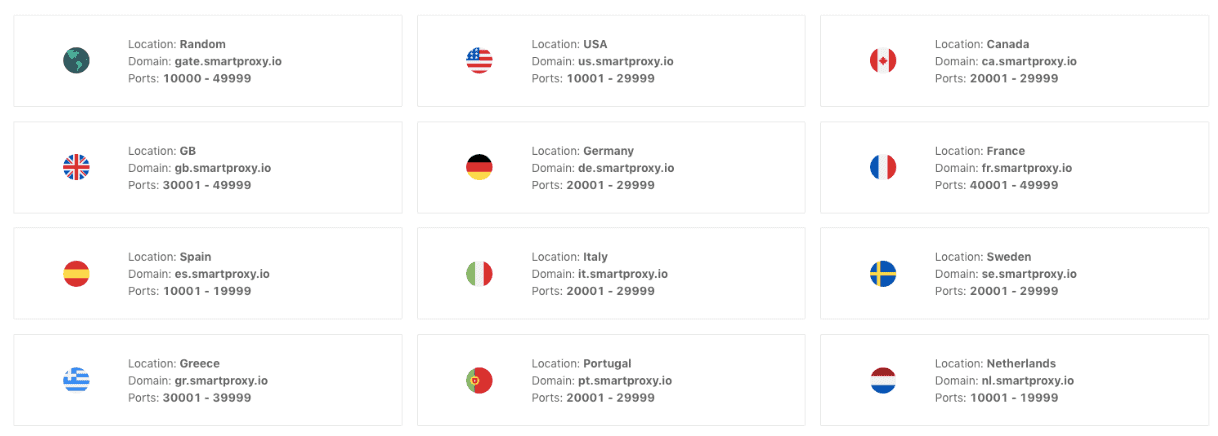
Task: Click the Spain flag icon
Action: (77, 273)
